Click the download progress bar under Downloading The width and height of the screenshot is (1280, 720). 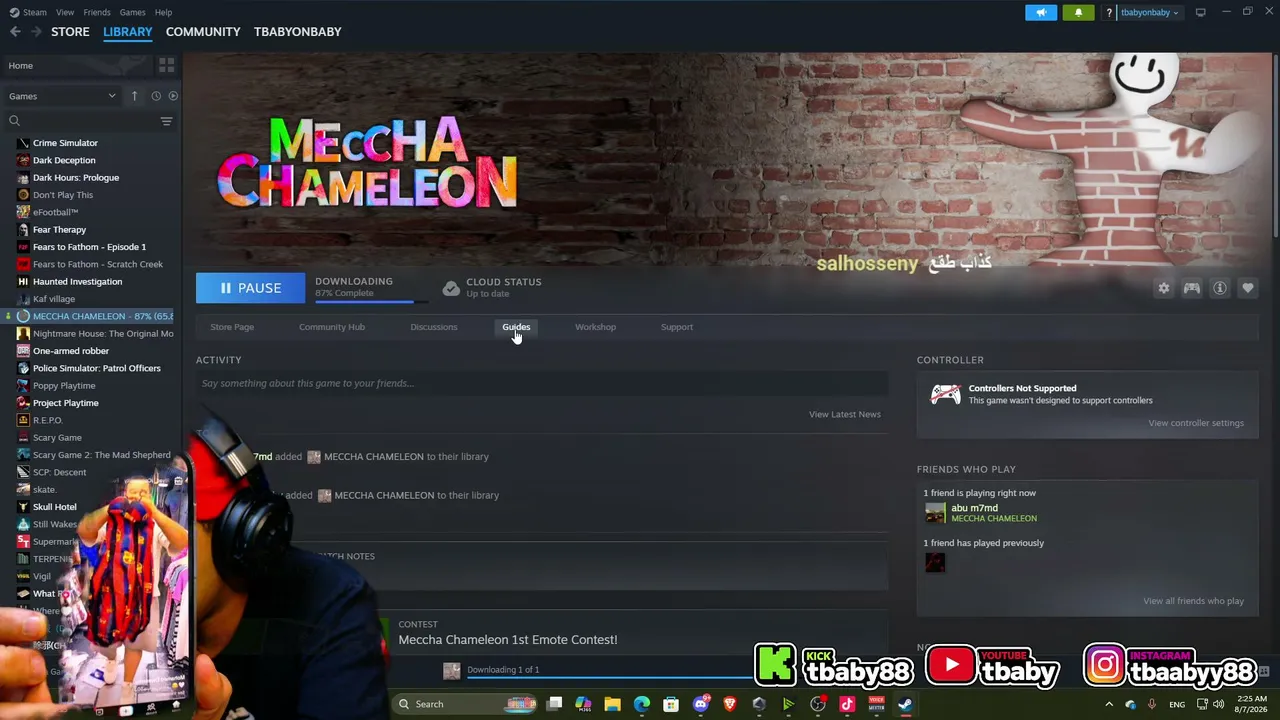tap(371, 300)
